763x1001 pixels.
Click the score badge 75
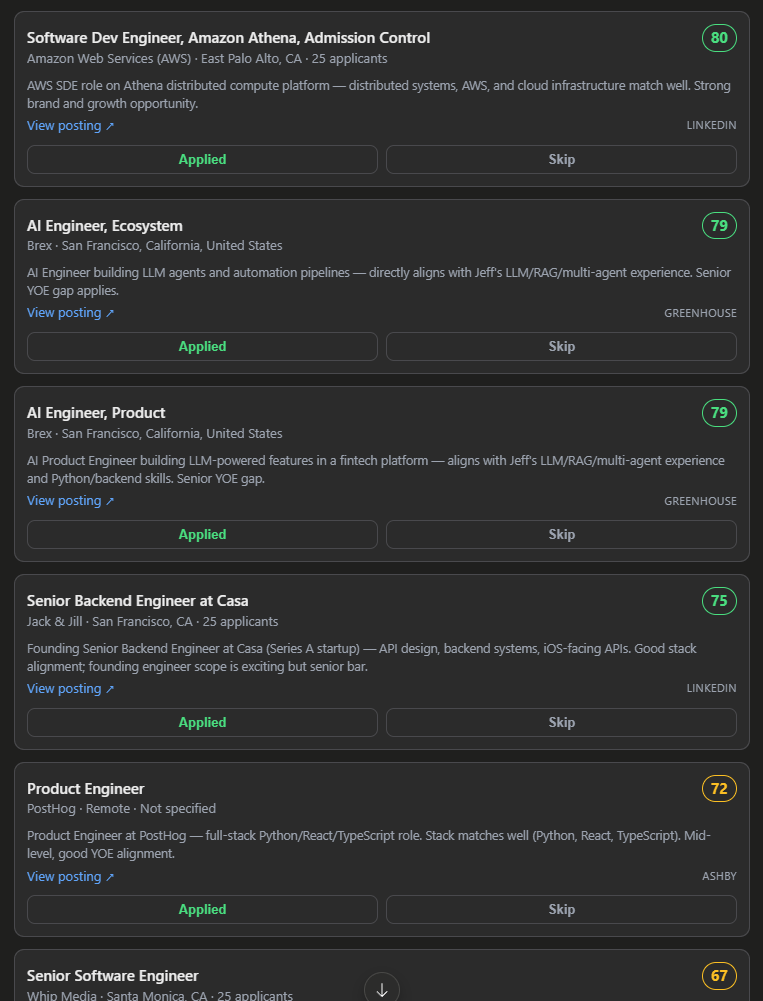(719, 601)
